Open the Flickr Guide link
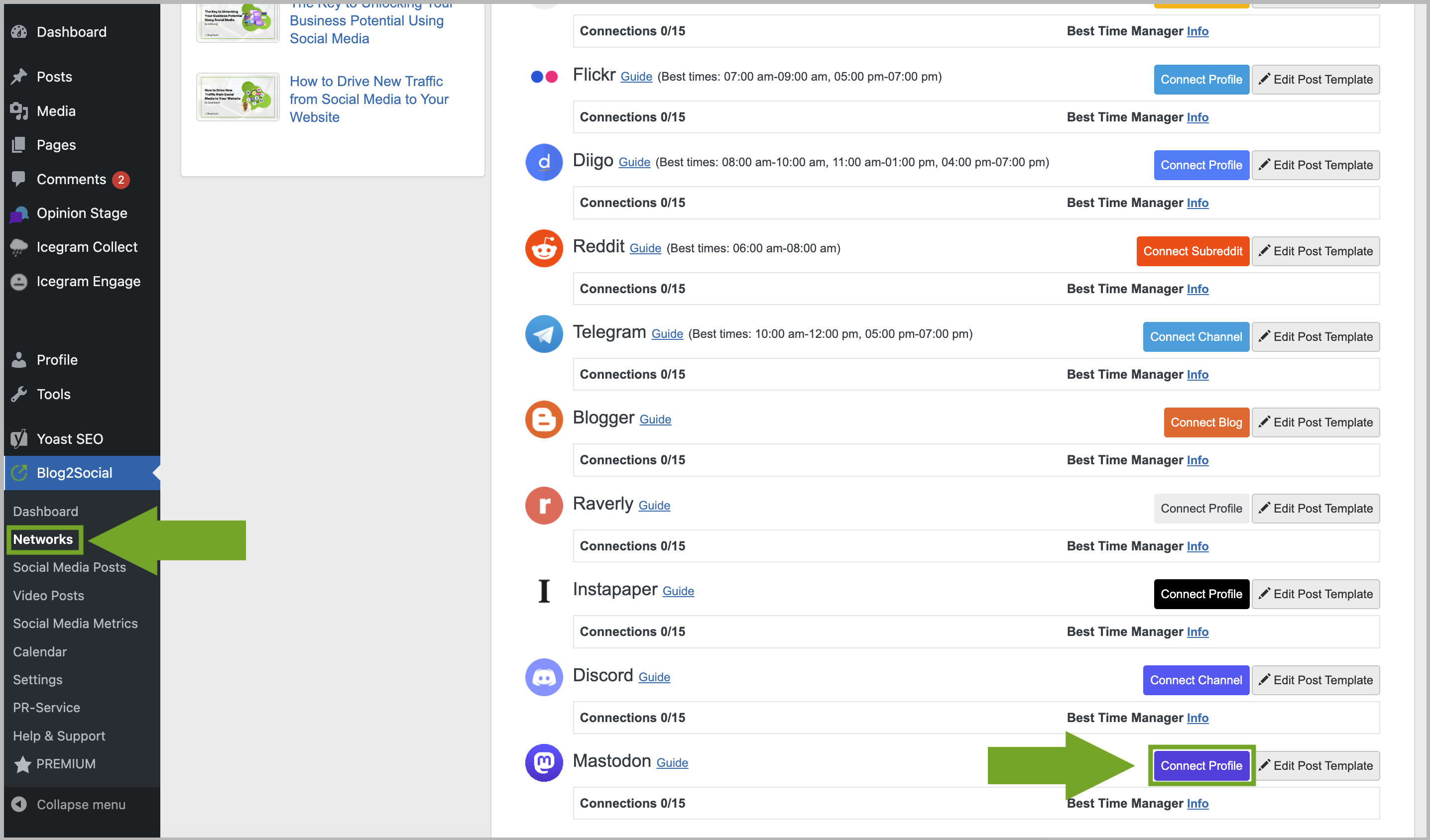This screenshot has height=840, width=1430. [x=636, y=77]
